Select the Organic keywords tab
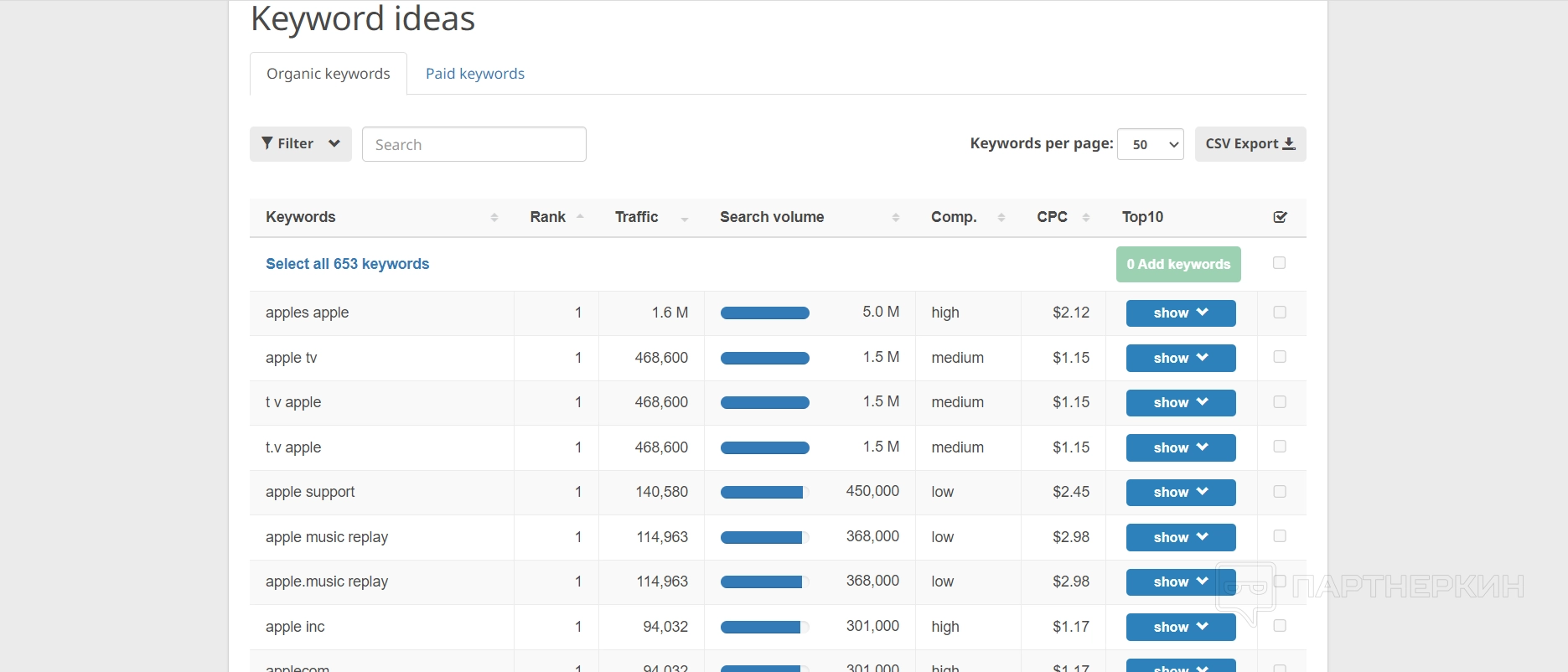 (x=328, y=74)
